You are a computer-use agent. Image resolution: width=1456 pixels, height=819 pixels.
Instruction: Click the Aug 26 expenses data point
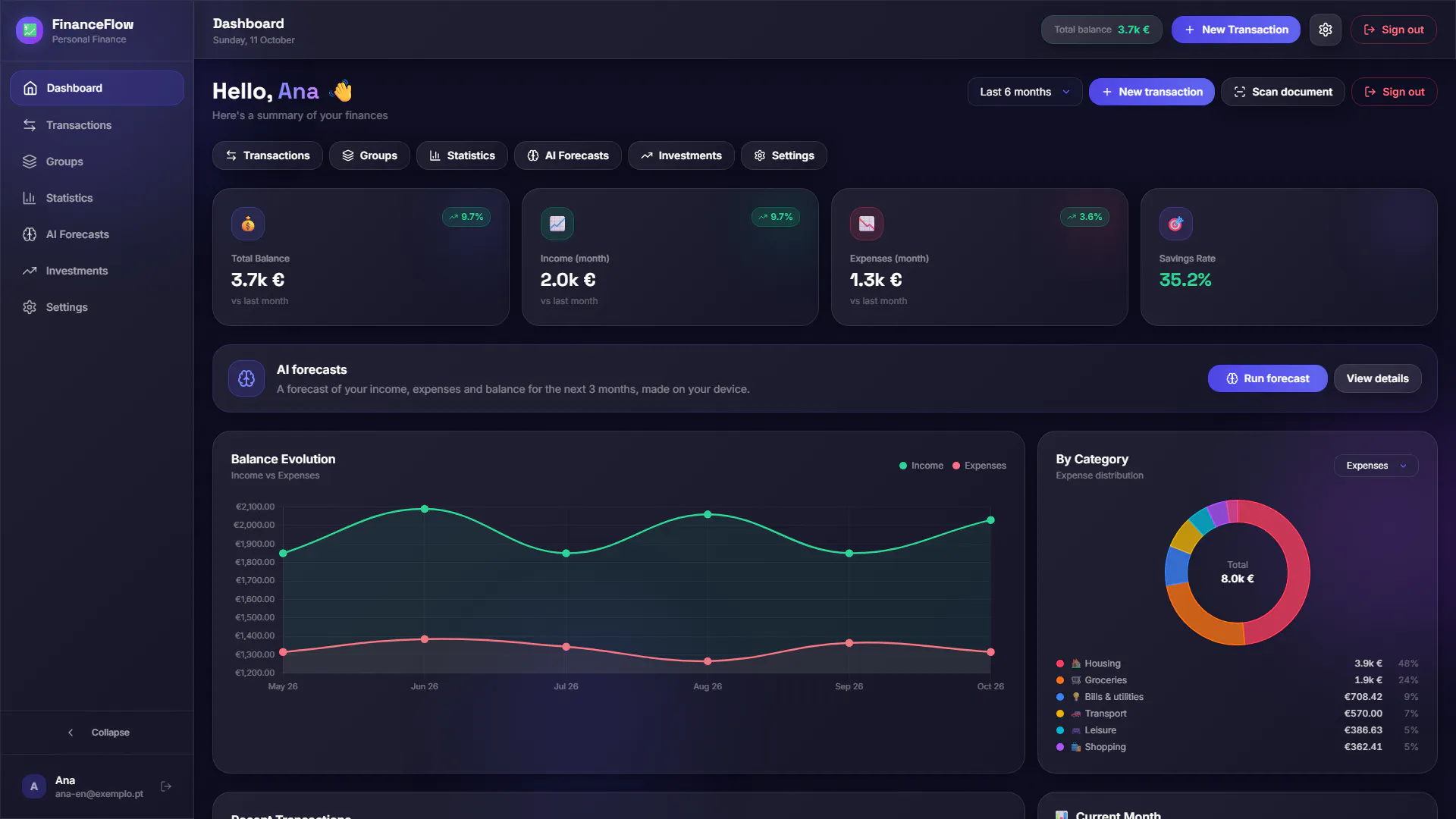tap(708, 661)
